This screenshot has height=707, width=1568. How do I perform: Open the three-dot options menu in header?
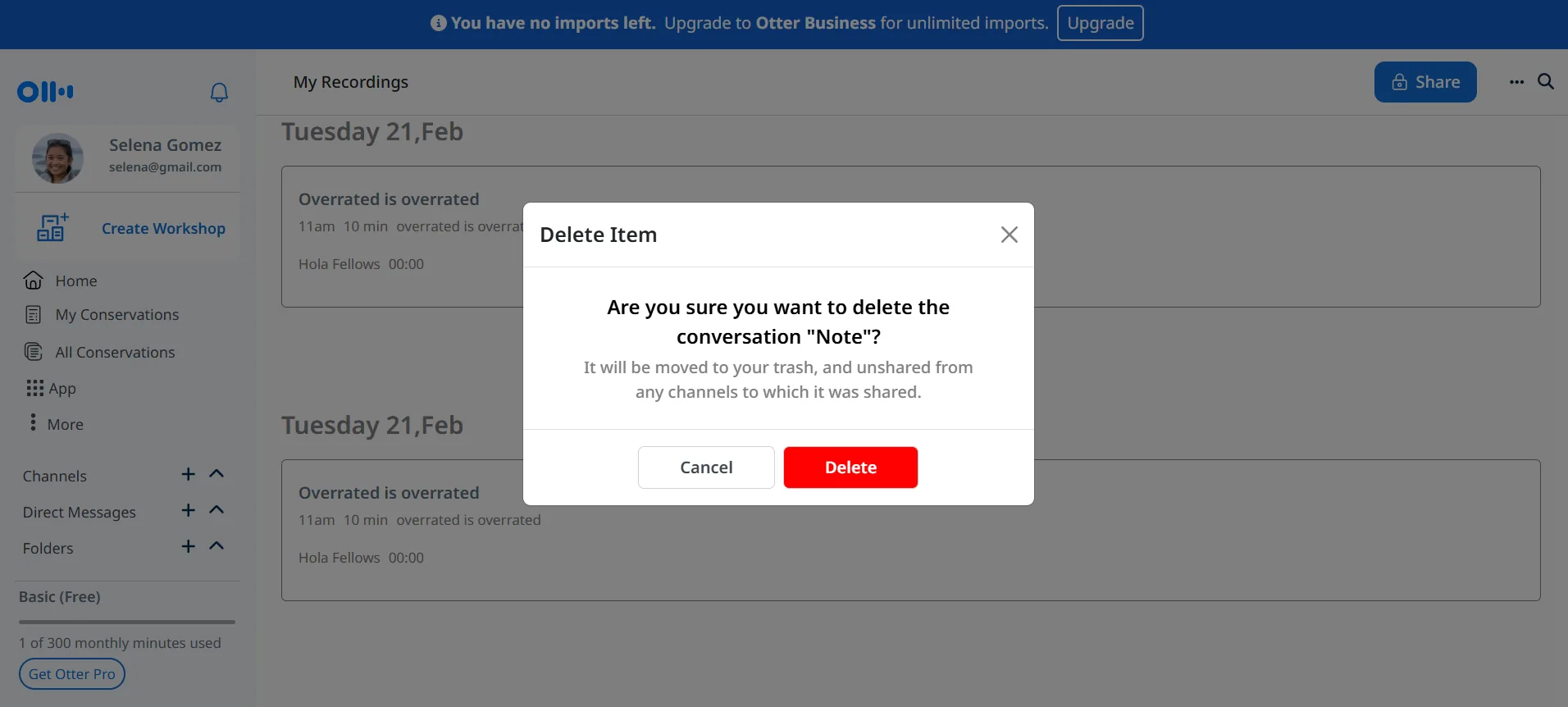pos(1516,82)
